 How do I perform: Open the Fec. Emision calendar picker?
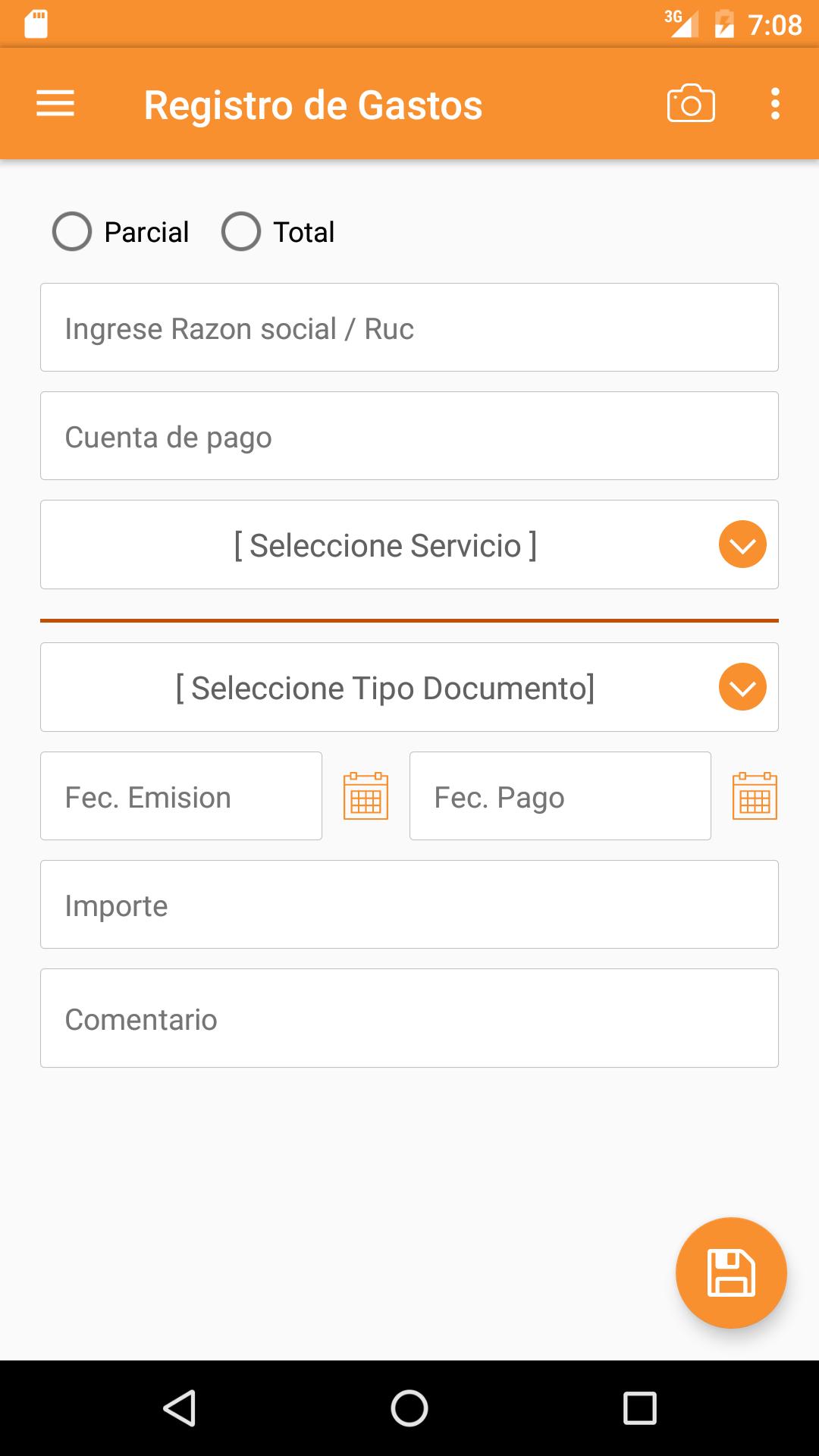point(366,796)
